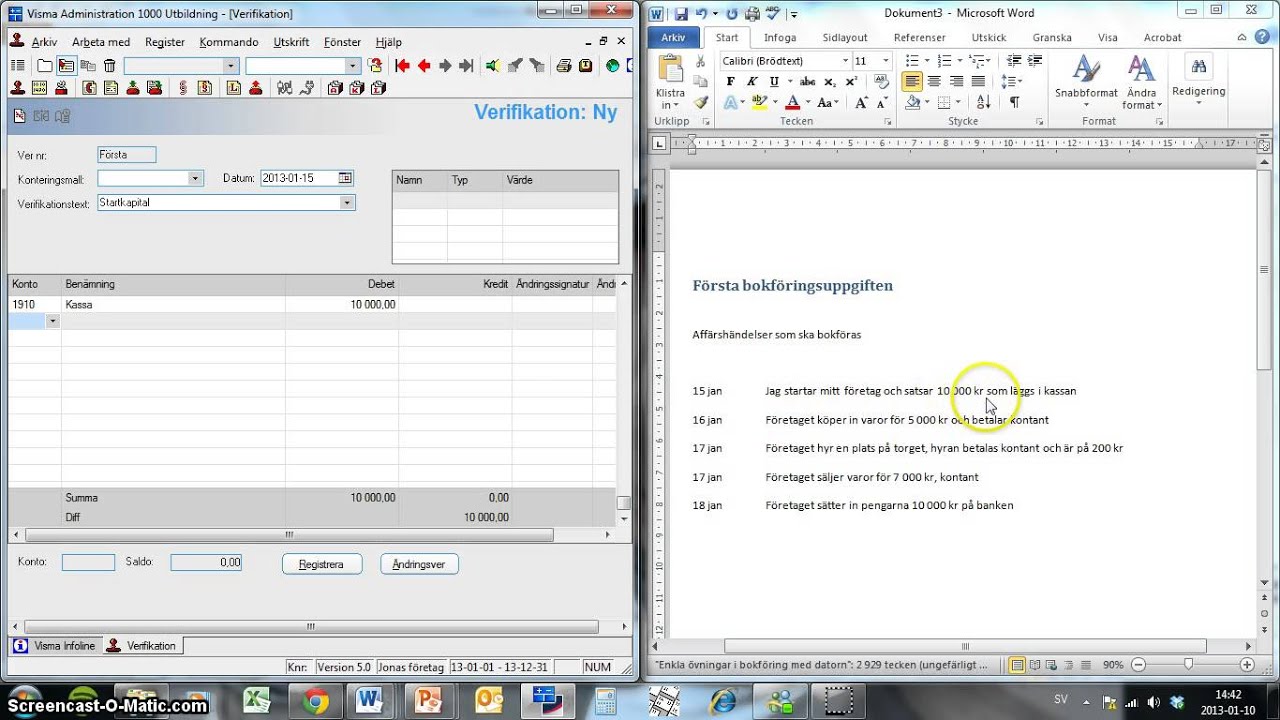The image size is (1280, 720).
Task: Apply subscript formatting in Word
Action: (x=829, y=82)
